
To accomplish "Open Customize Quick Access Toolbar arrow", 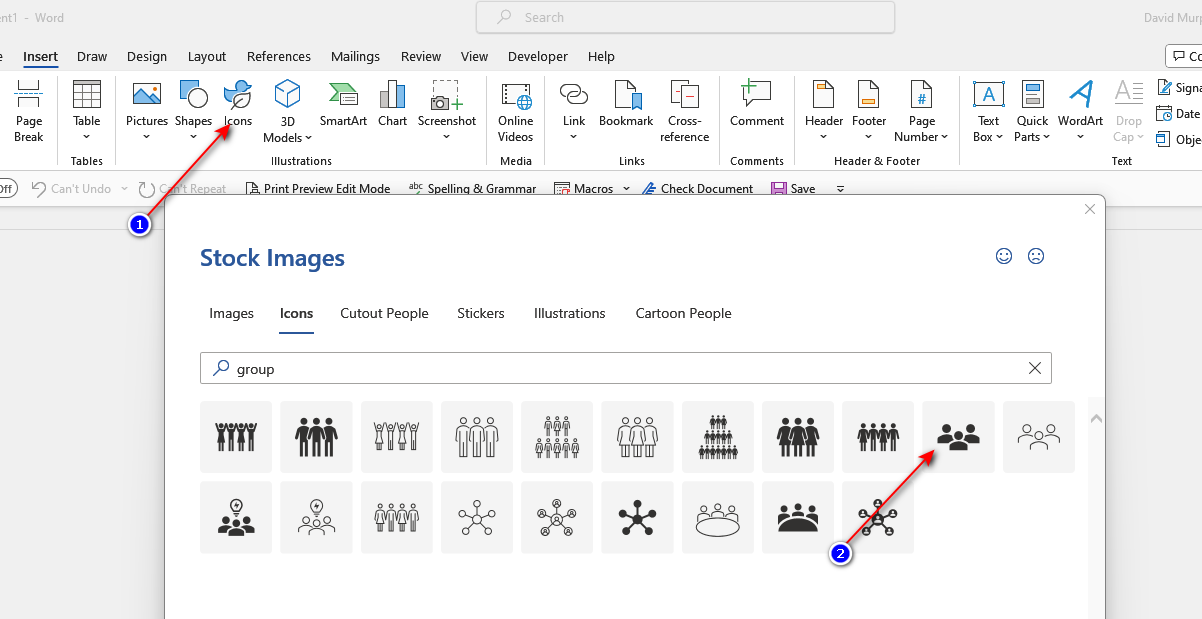I will tap(840, 188).
